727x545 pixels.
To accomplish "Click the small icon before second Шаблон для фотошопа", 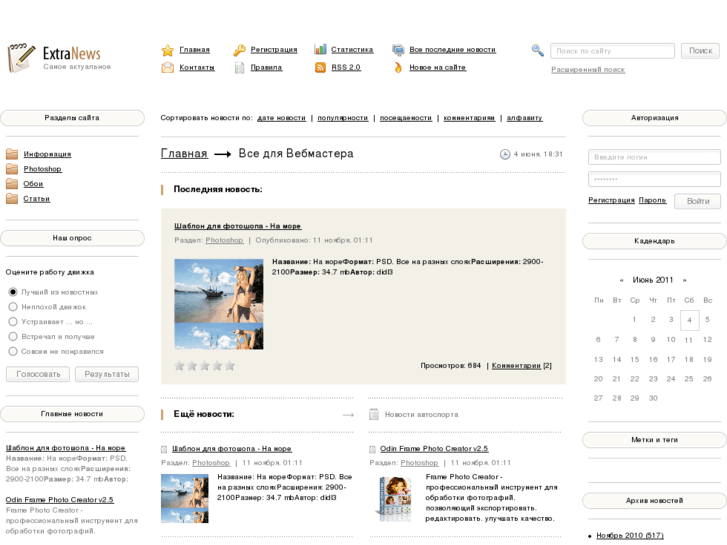I will [164, 449].
